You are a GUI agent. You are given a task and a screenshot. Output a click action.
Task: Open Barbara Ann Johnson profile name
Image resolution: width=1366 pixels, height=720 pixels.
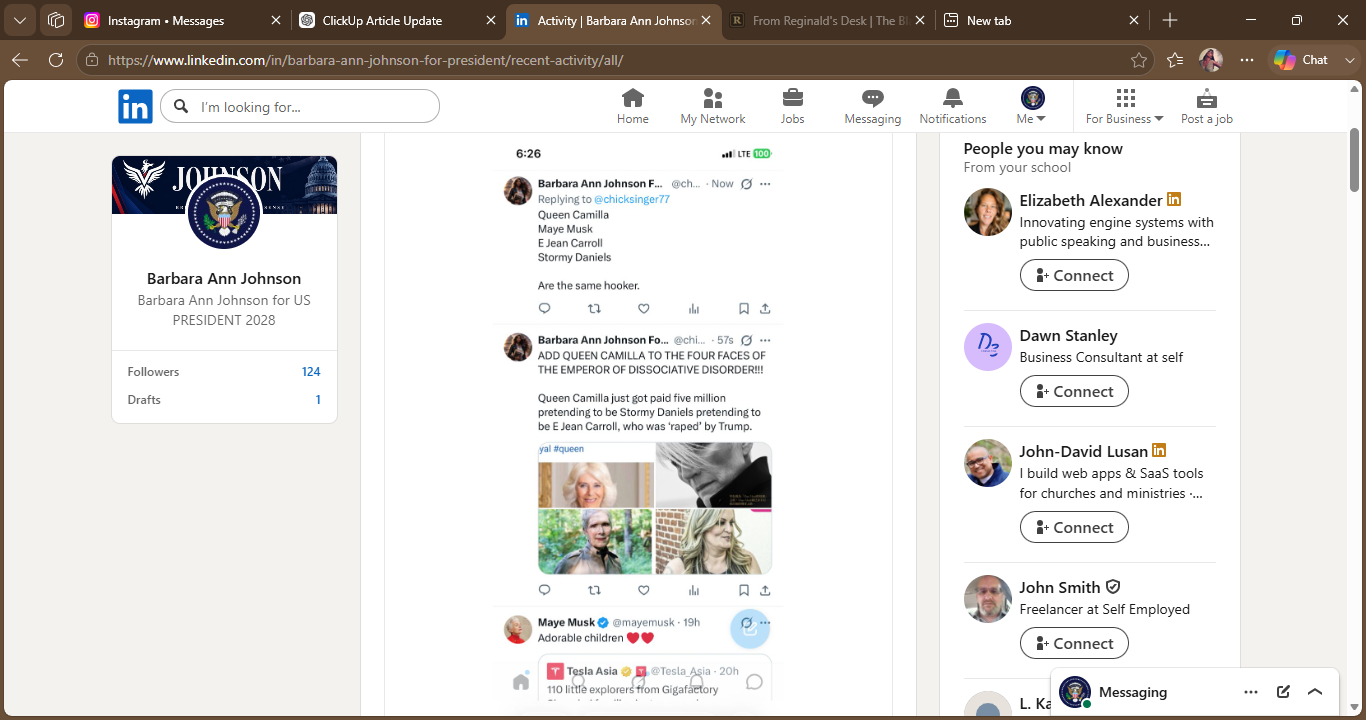(x=224, y=279)
